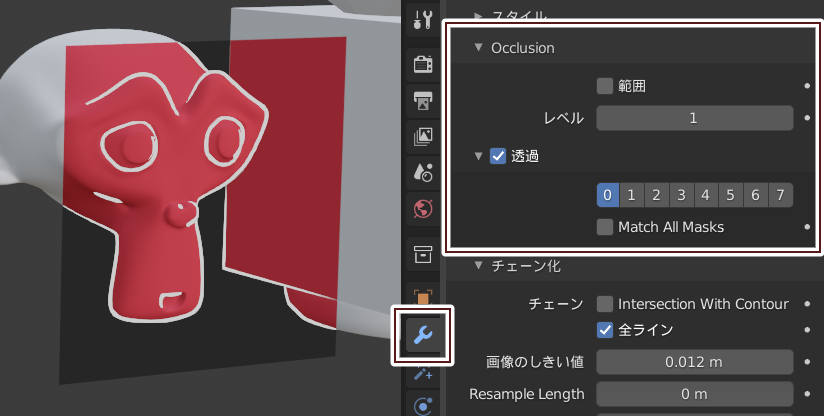Viewport: 824px width, 416px height.
Task: Animate Resample Length property dot
Action: pos(808,394)
